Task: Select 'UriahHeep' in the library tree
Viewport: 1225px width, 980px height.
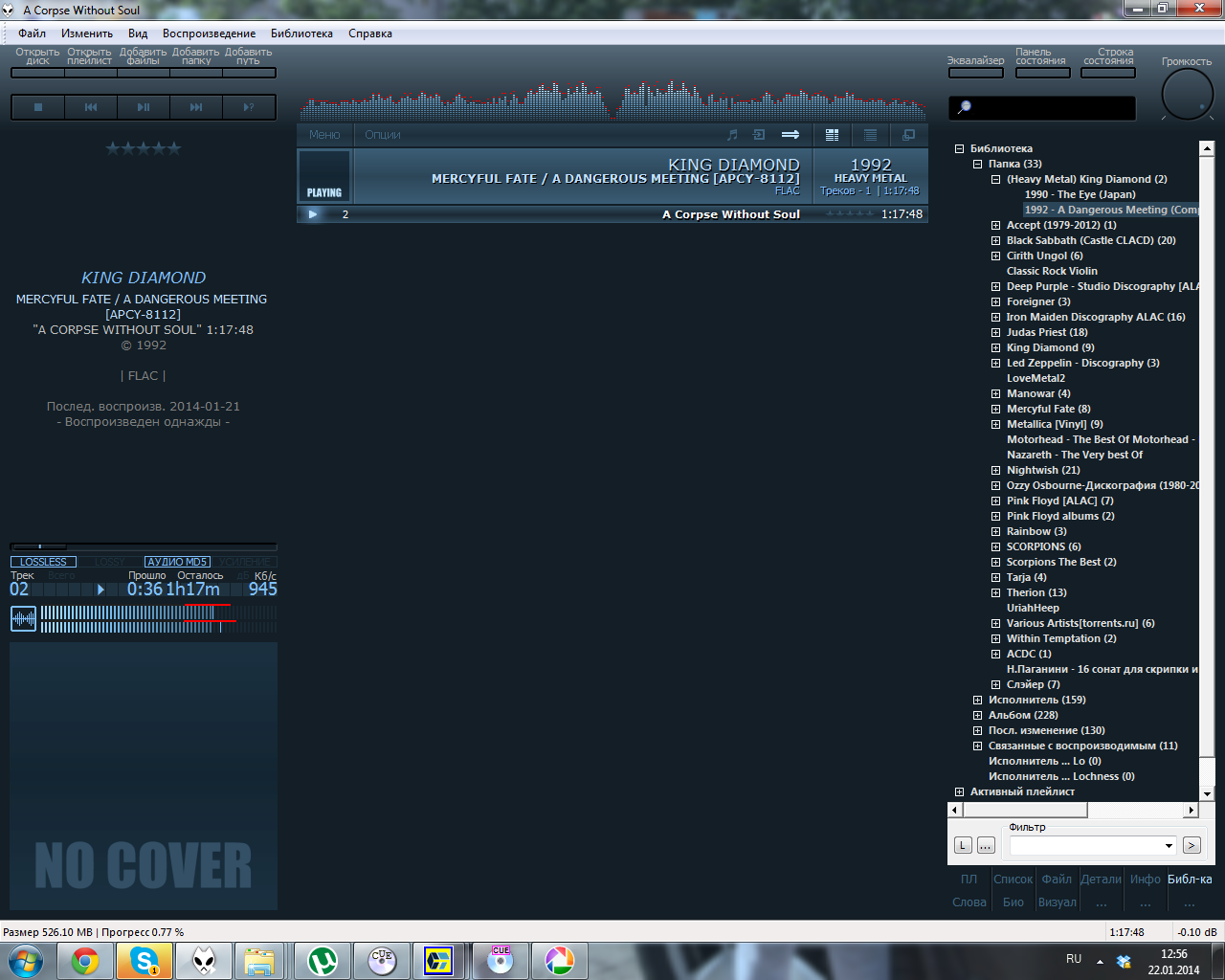Action: tap(1033, 608)
